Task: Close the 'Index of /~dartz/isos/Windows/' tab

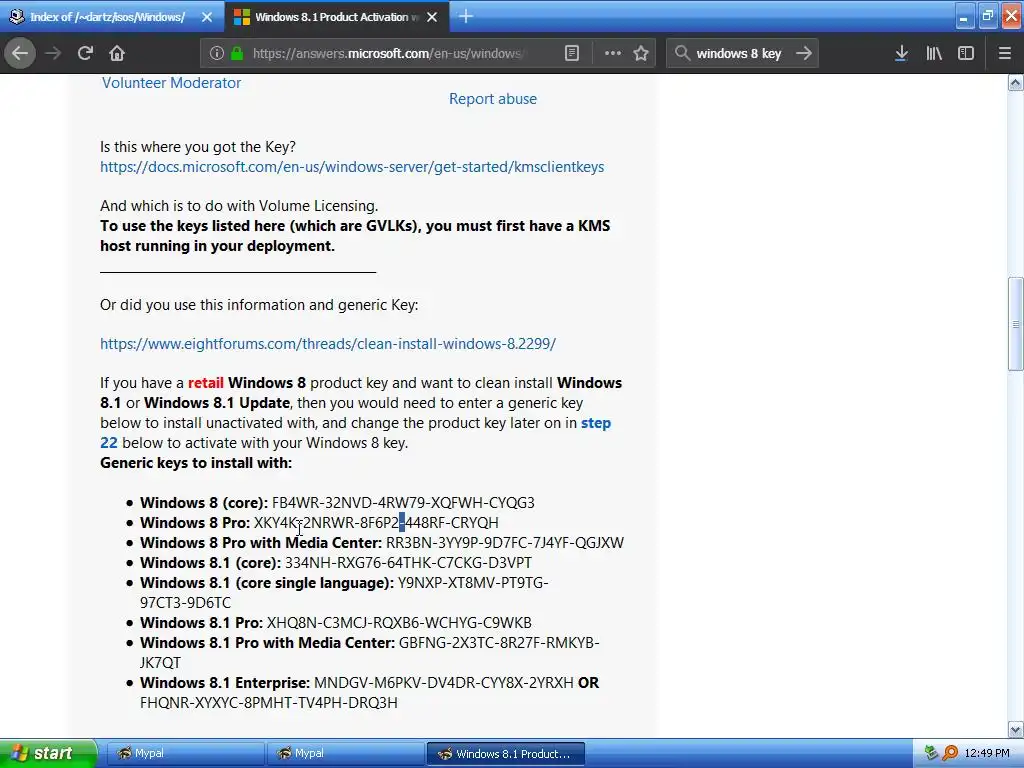Action: (207, 17)
